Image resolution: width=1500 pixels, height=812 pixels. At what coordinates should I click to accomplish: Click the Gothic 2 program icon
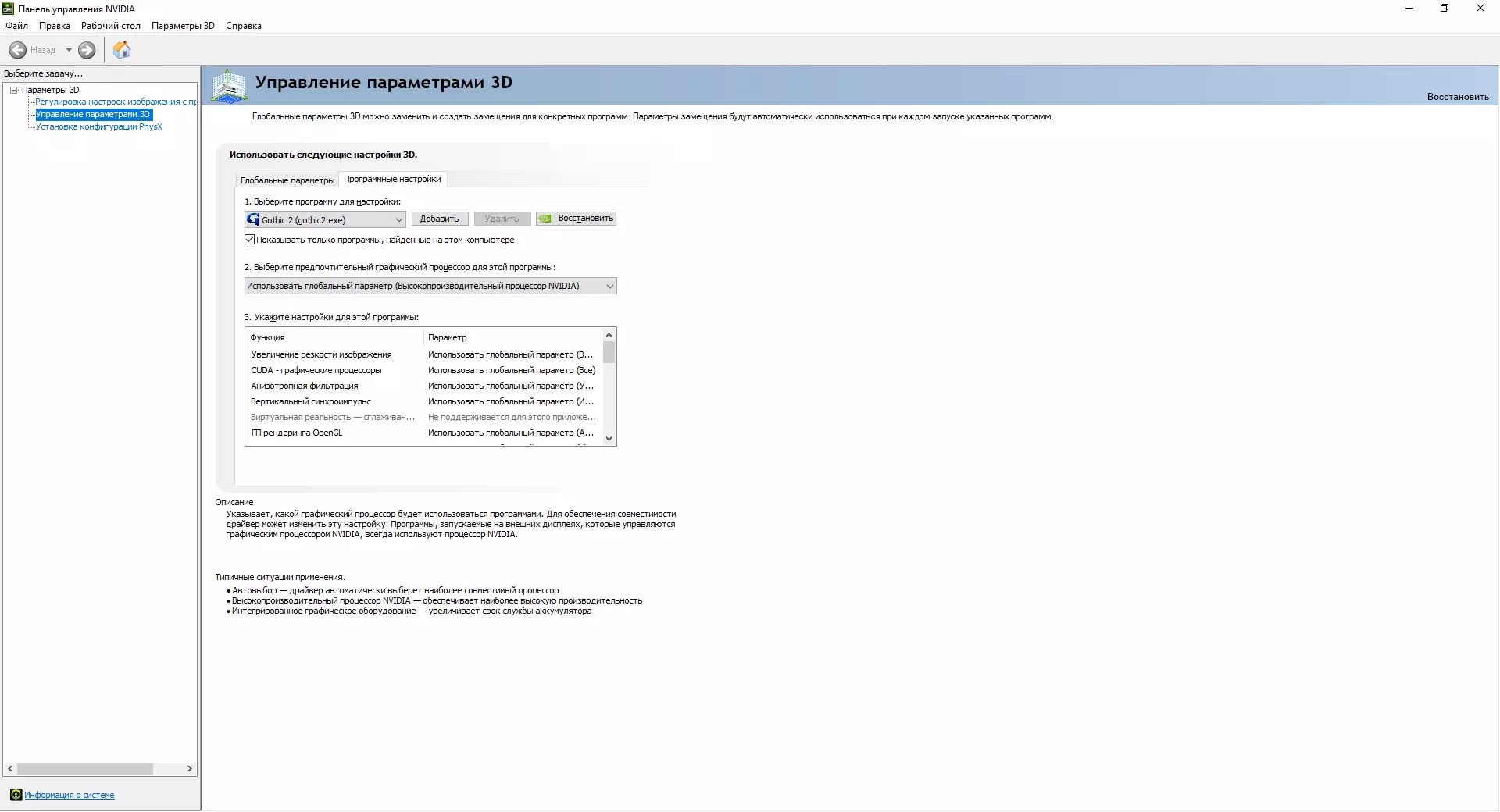[x=253, y=219]
